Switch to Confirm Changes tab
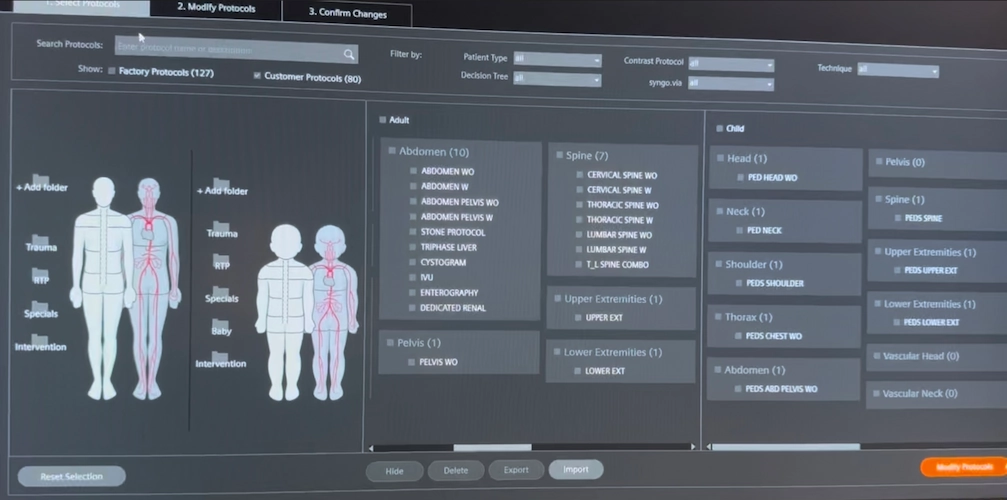This screenshot has width=1007, height=500. pyautogui.click(x=347, y=13)
